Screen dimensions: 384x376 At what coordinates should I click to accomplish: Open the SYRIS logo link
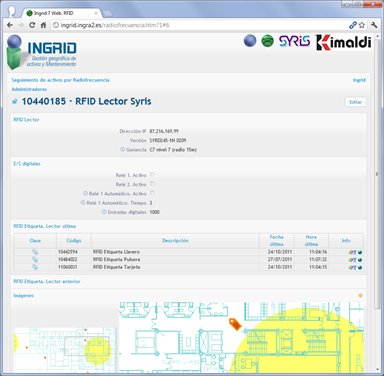pos(294,41)
